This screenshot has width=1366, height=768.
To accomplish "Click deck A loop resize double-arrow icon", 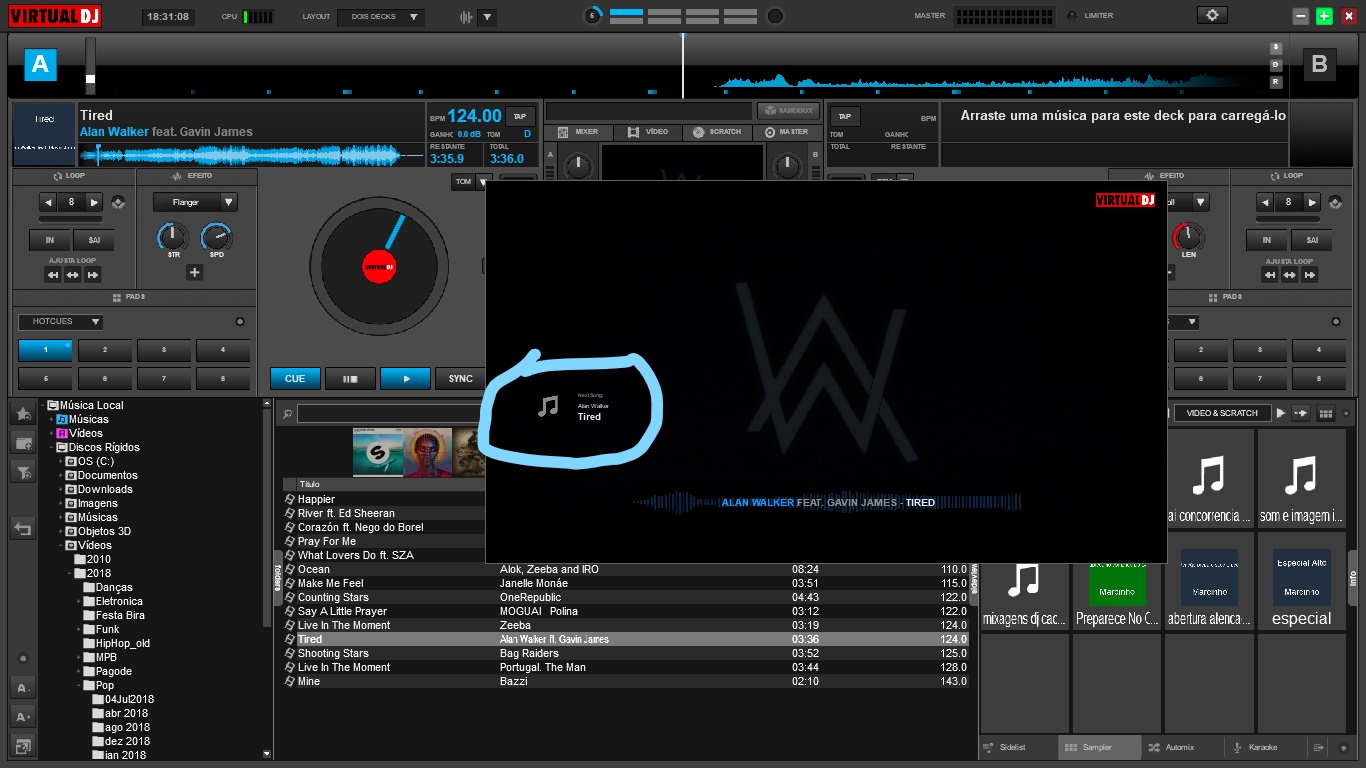I will [x=73, y=275].
